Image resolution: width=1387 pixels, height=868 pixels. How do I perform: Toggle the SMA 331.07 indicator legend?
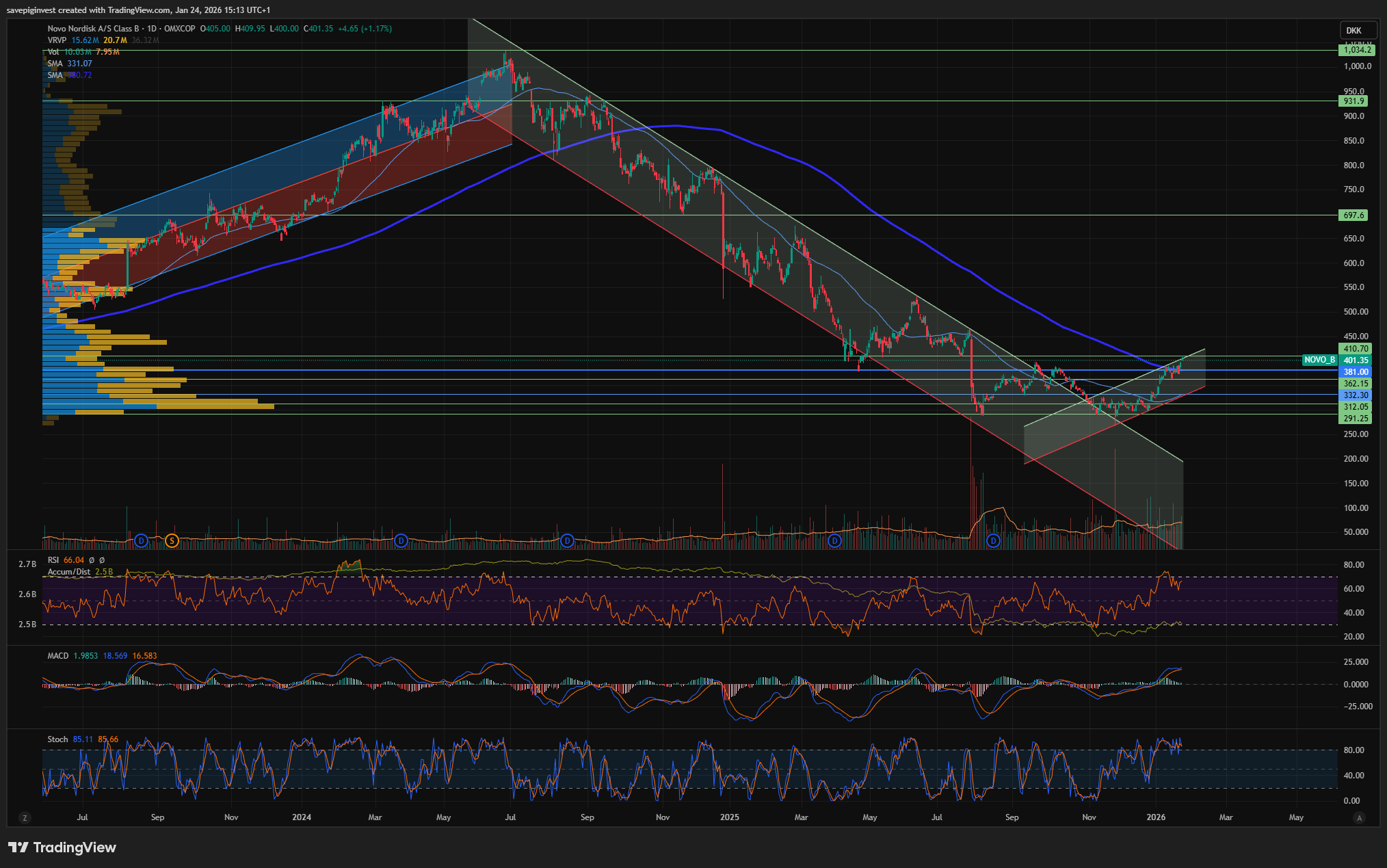[x=55, y=64]
